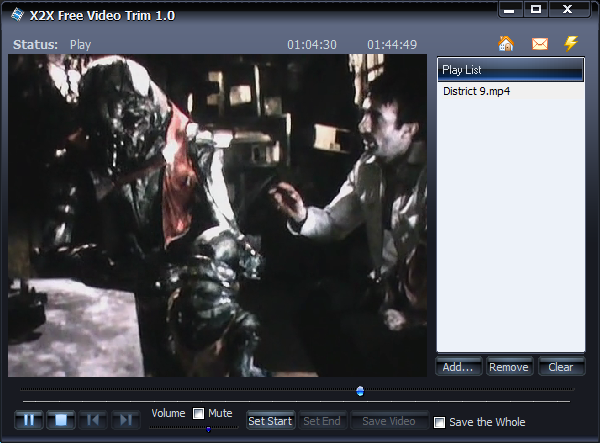This screenshot has height=443, width=600.
Task: Click the Set Start button
Action: [x=270, y=421]
